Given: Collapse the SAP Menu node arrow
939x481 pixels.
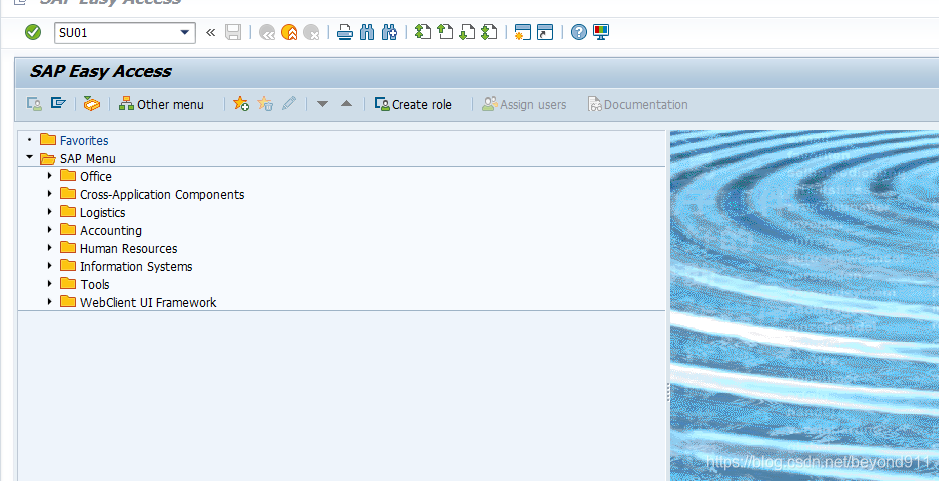Looking at the screenshot, I should pos(29,158).
